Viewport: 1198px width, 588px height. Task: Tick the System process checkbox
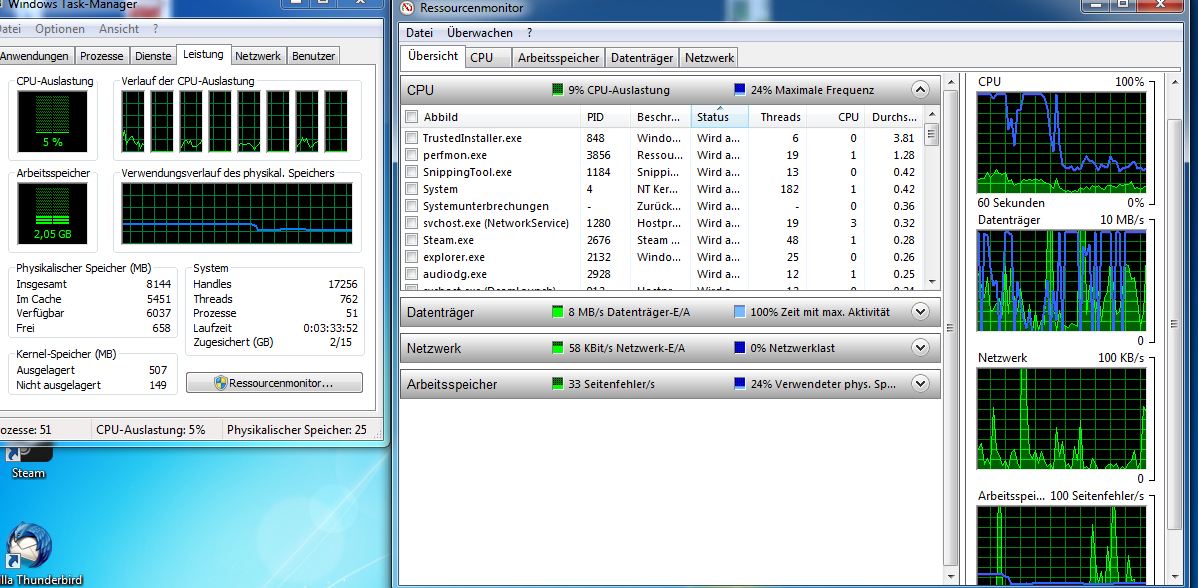click(411, 189)
